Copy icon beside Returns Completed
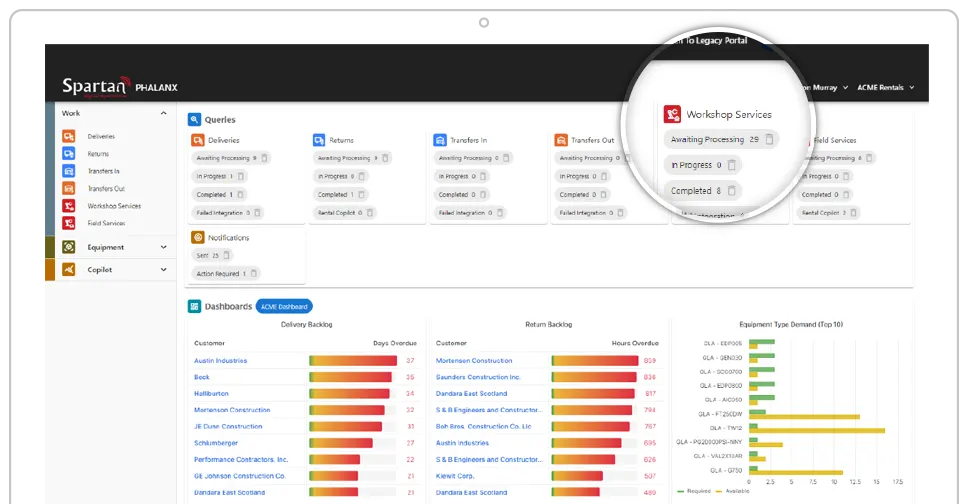 [362, 195]
